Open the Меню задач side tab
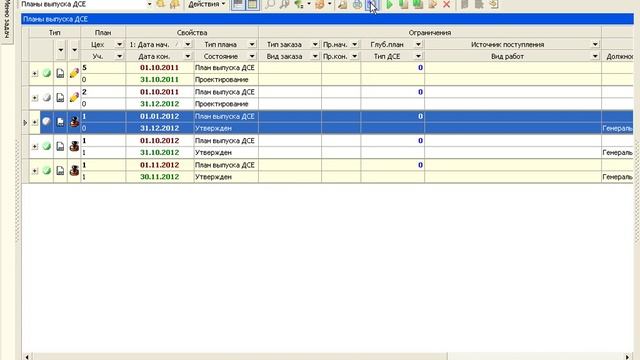640x360 pixels. (7, 20)
